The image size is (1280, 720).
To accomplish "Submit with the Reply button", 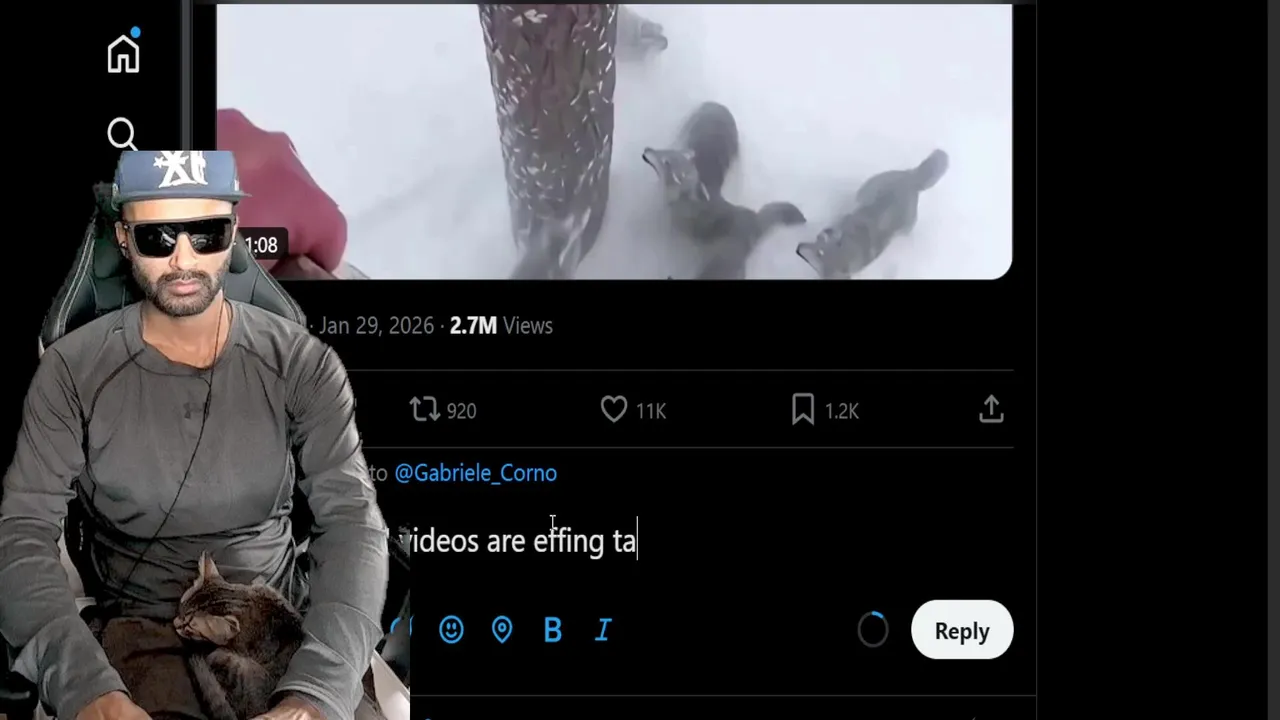I will (962, 630).
